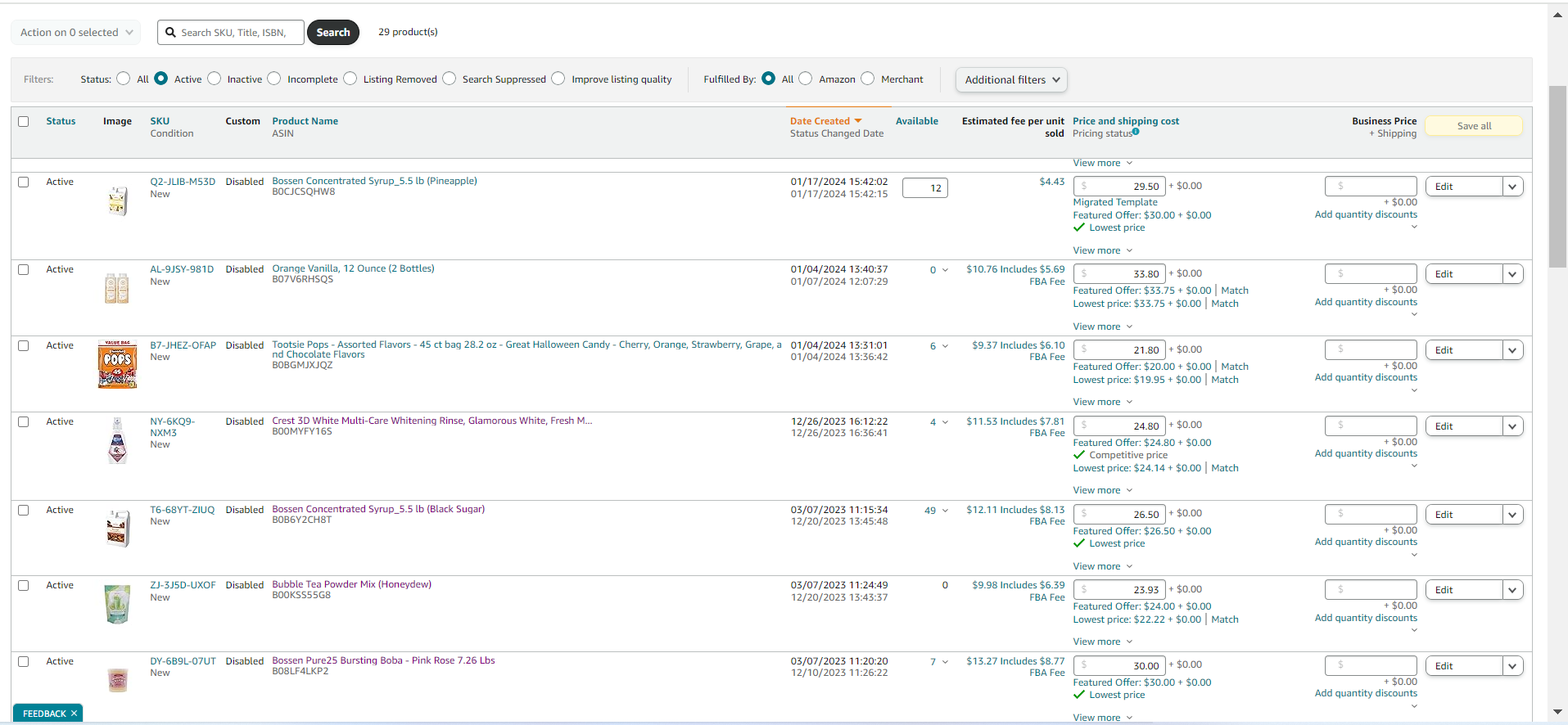Screen dimensions: 1568x725
Task: Click the price field showing 33.80
Action: click(x=1119, y=274)
